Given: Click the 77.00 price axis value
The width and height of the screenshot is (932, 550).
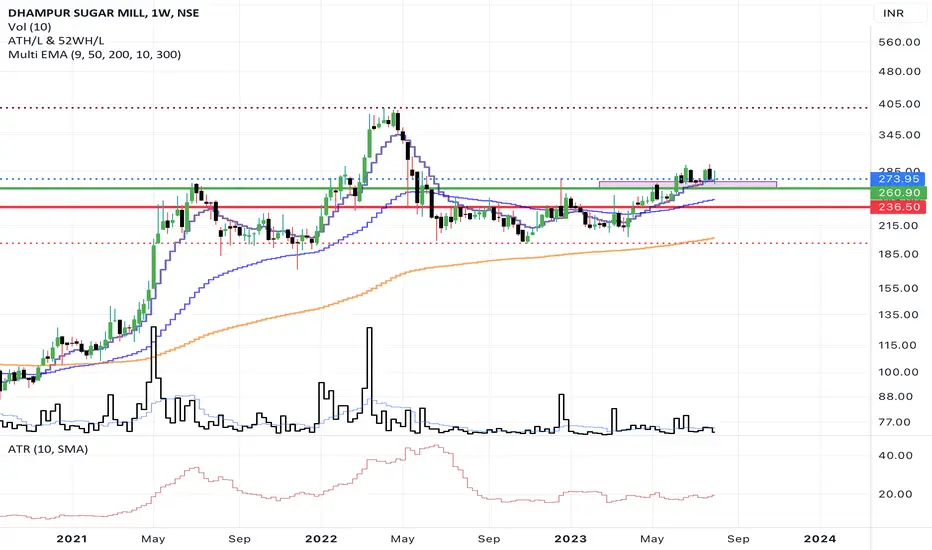Looking at the screenshot, I should pyautogui.click(x=896, y=422).
